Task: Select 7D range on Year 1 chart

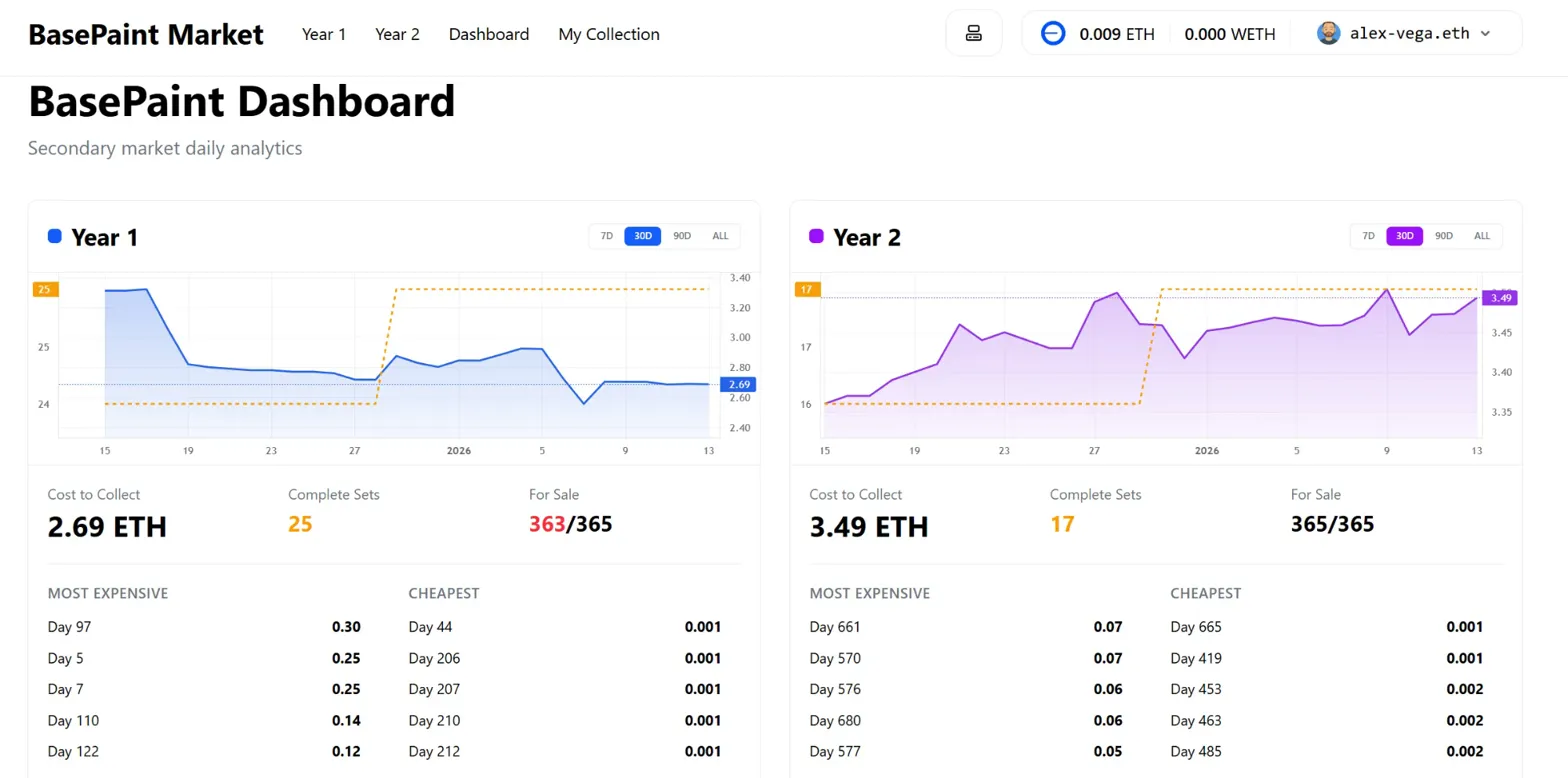Action: [x=607, y=236]
